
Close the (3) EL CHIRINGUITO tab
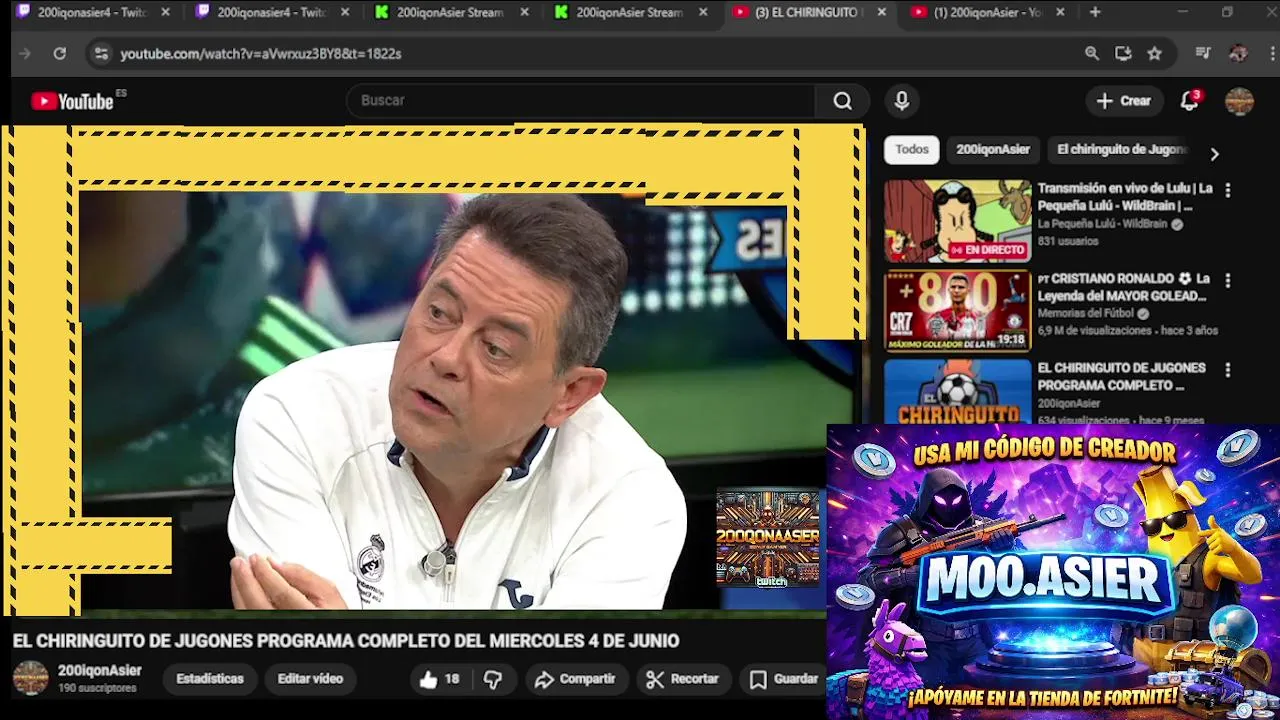pos(881,12)
